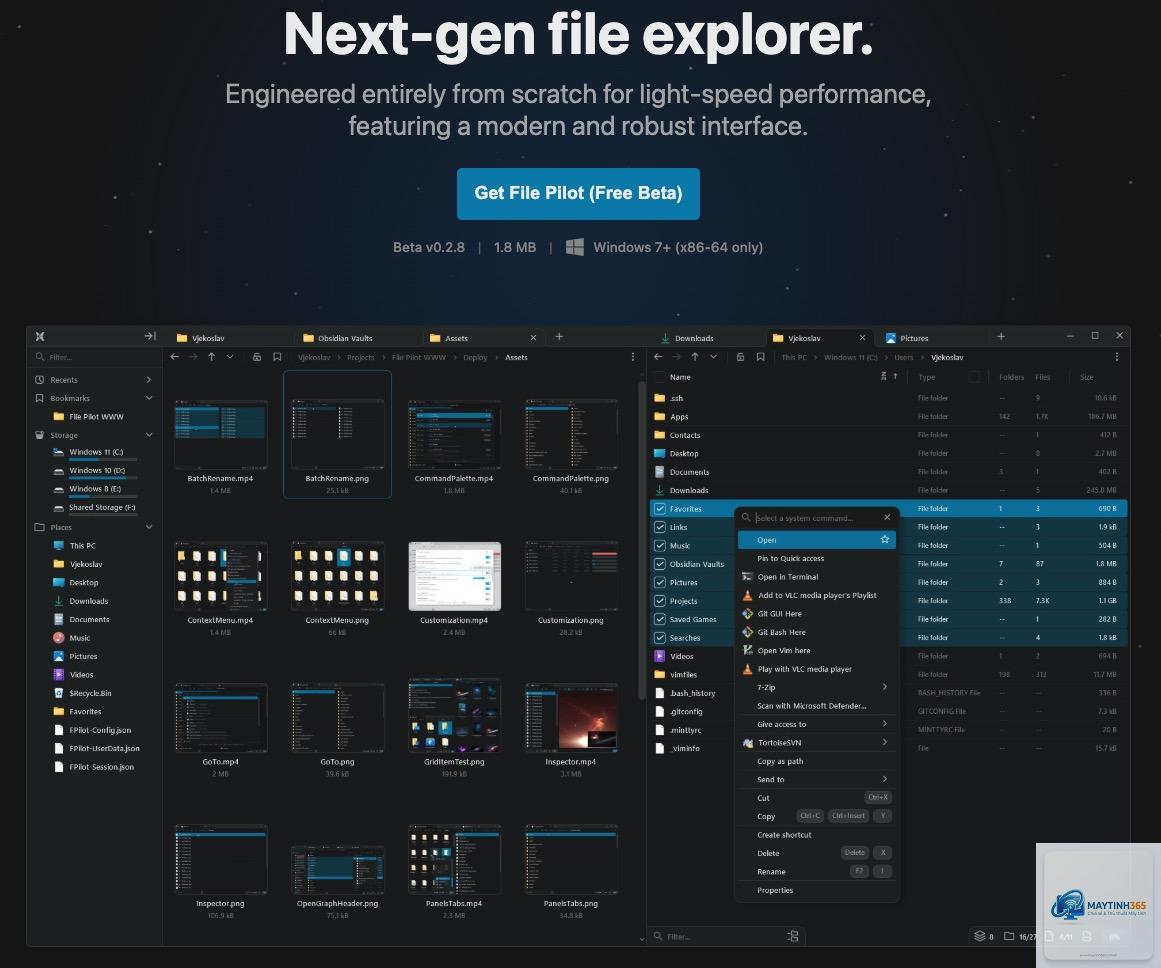Collapse the sidebar with the arrow-to-bar icon

pos(150,336)
